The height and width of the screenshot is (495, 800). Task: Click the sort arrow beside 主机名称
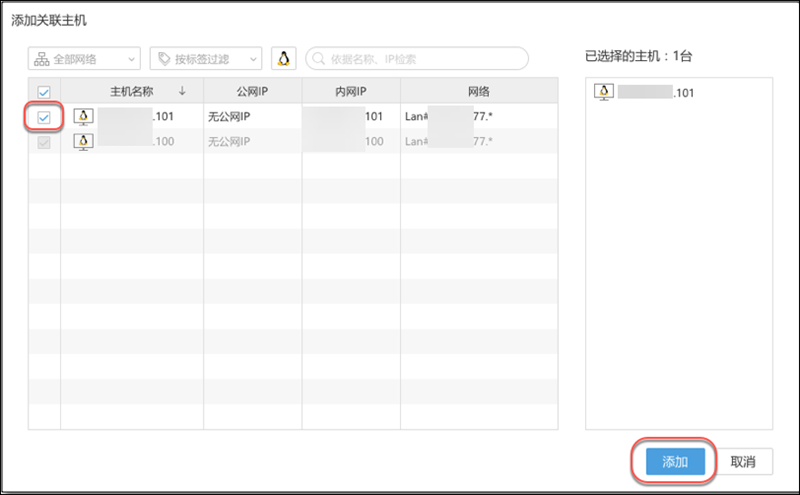click(182, 91)
